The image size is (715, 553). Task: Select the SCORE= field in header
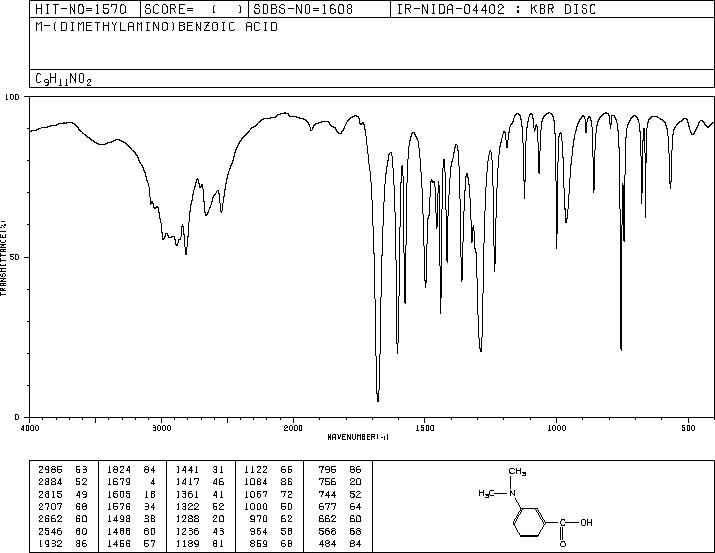[193, 9]
